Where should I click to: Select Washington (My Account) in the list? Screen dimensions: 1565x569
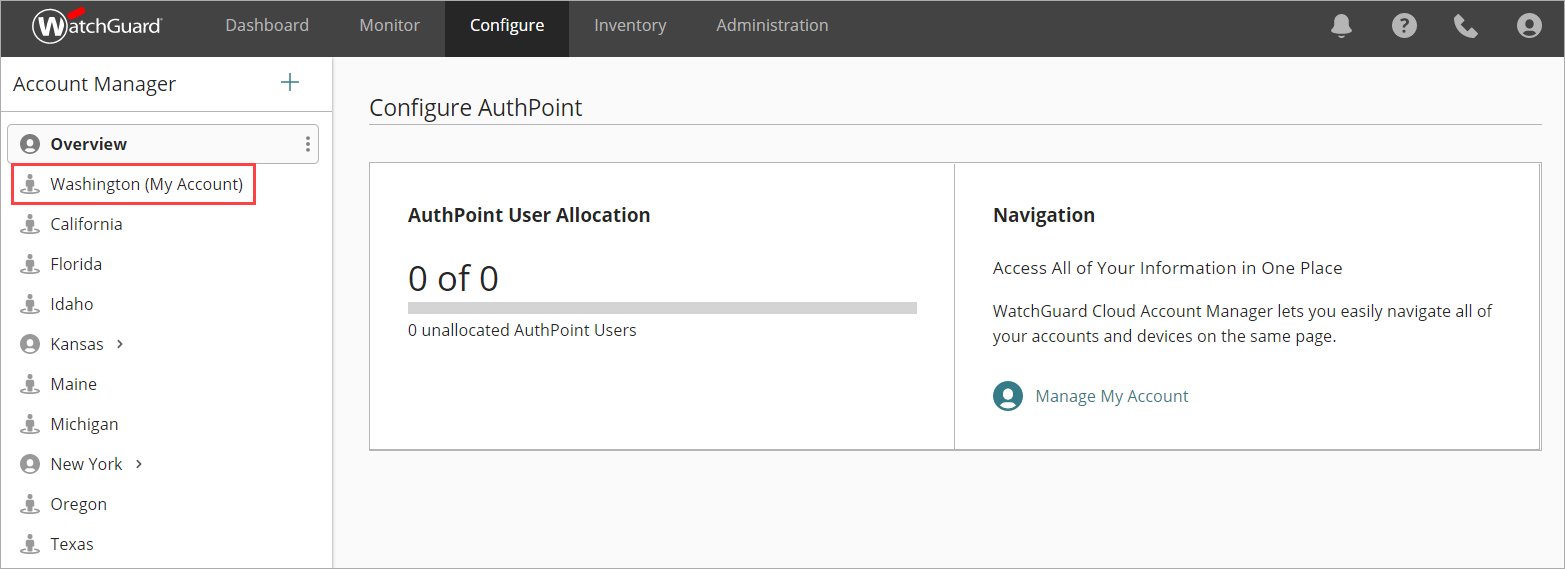tap(146, 184)
